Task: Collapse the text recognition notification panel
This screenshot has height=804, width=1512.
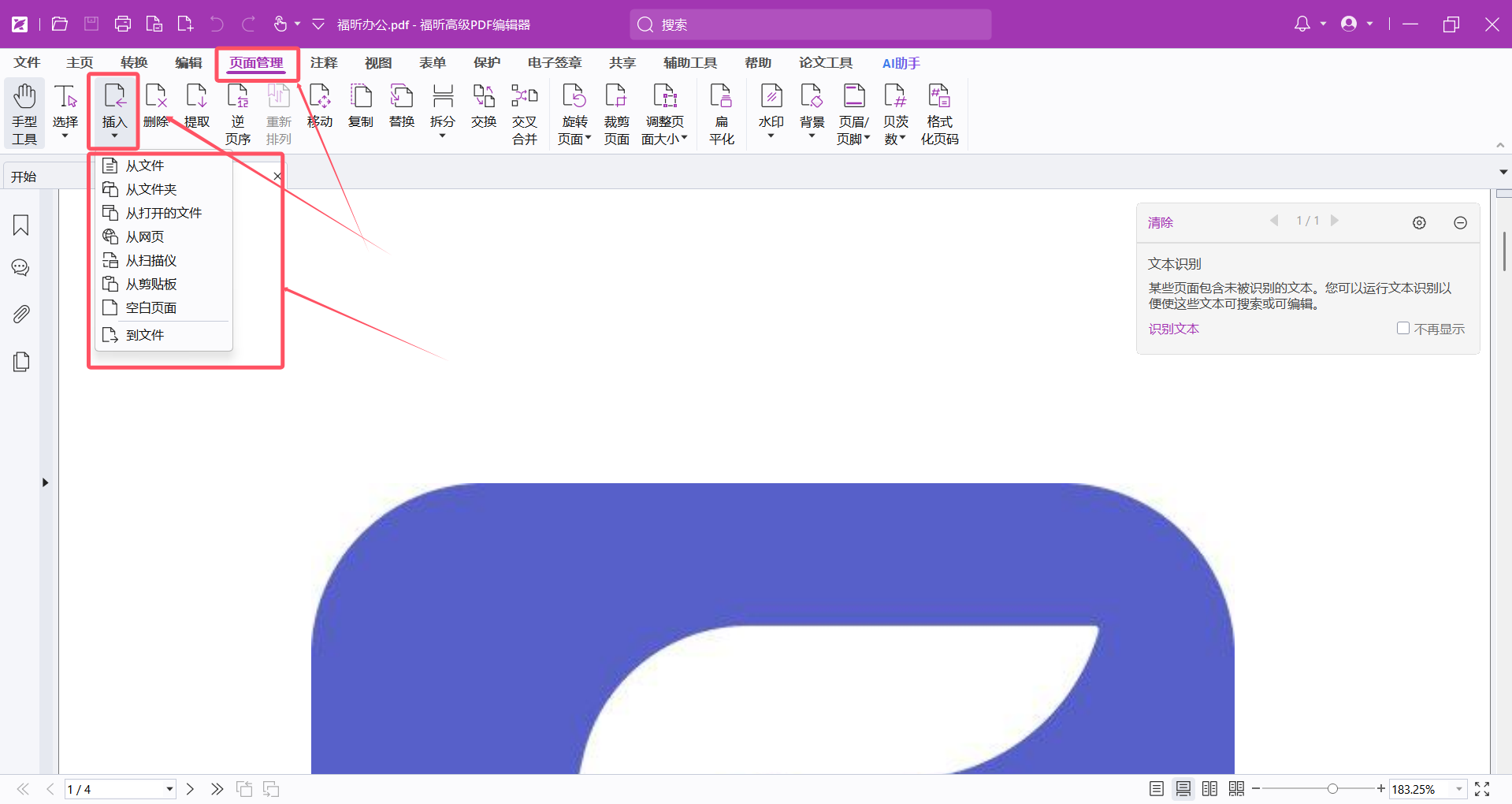Action: pos(1460,223)
